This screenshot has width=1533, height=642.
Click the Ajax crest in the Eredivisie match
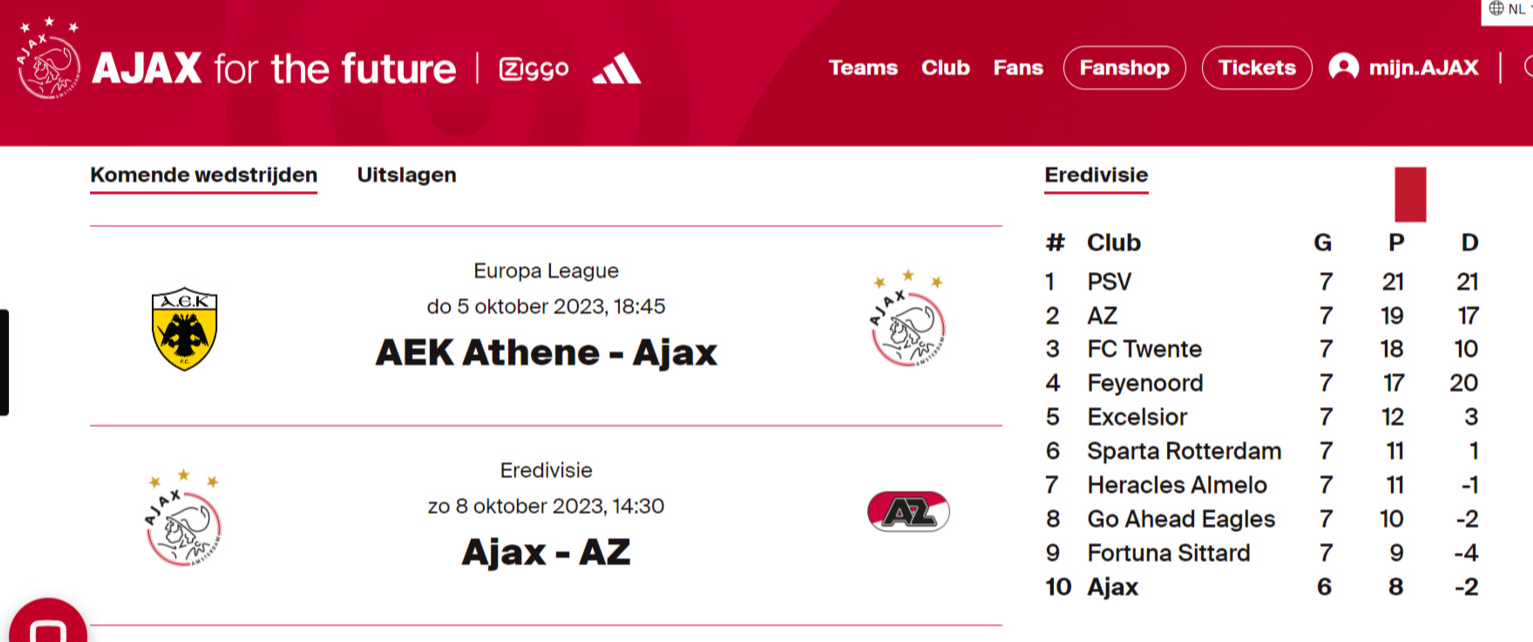184,517
